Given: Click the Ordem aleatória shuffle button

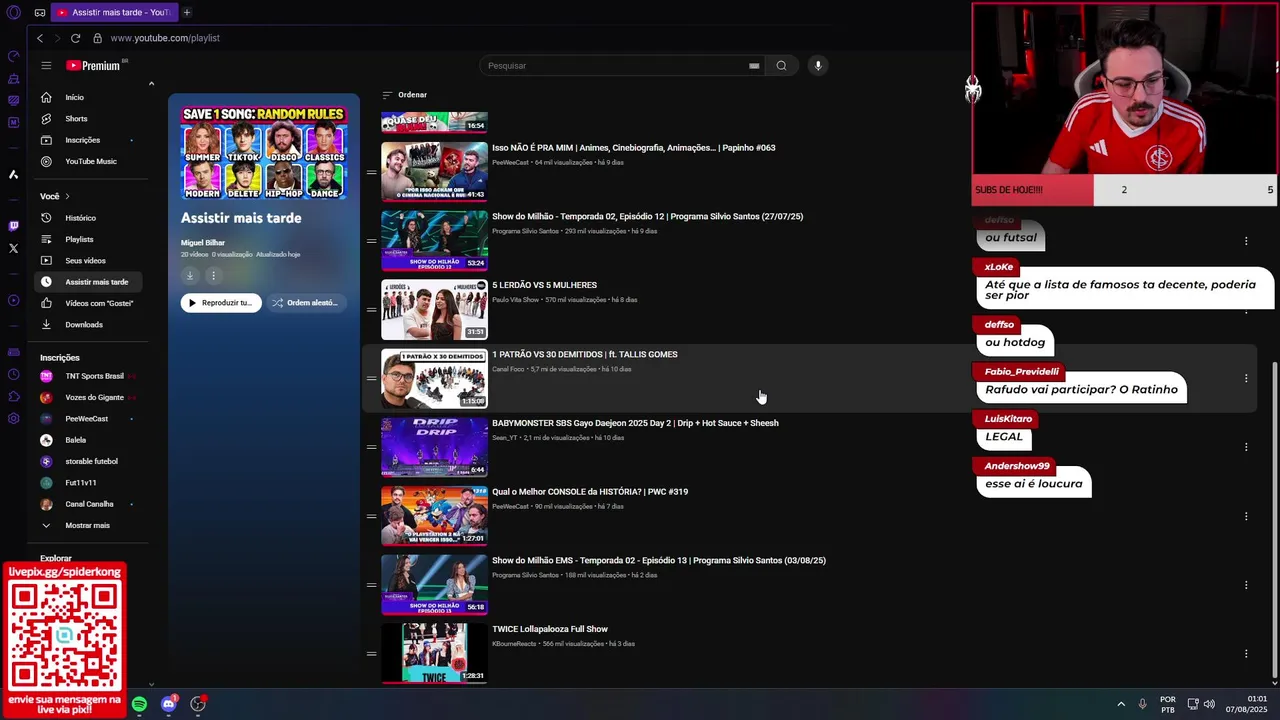Looking at the screenshot, I should (x=306, y=303).
